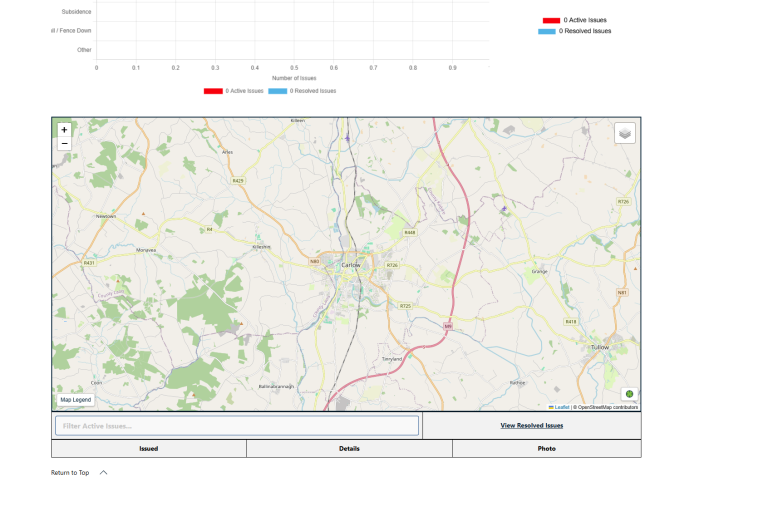Open the Leaflet attribution link
Image resolution: width=768 pixels, height=512 pixels.
(x=561, y=407)
